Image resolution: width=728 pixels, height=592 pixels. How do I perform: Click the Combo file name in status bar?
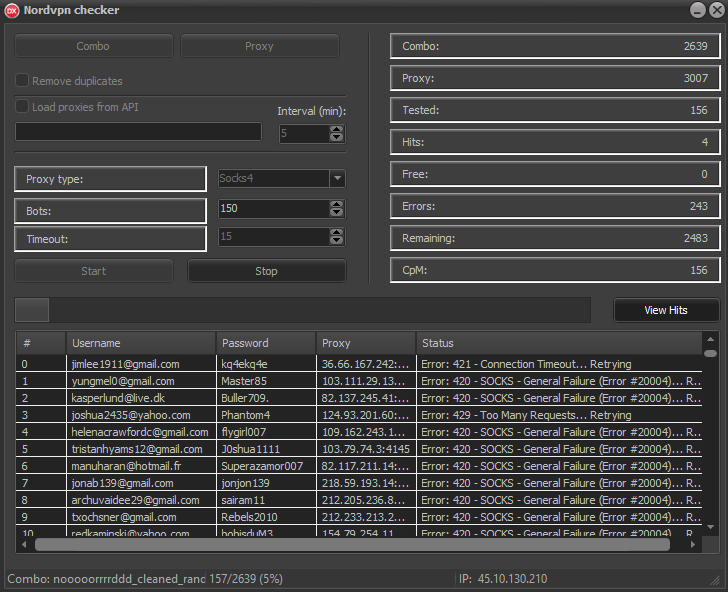107,579
